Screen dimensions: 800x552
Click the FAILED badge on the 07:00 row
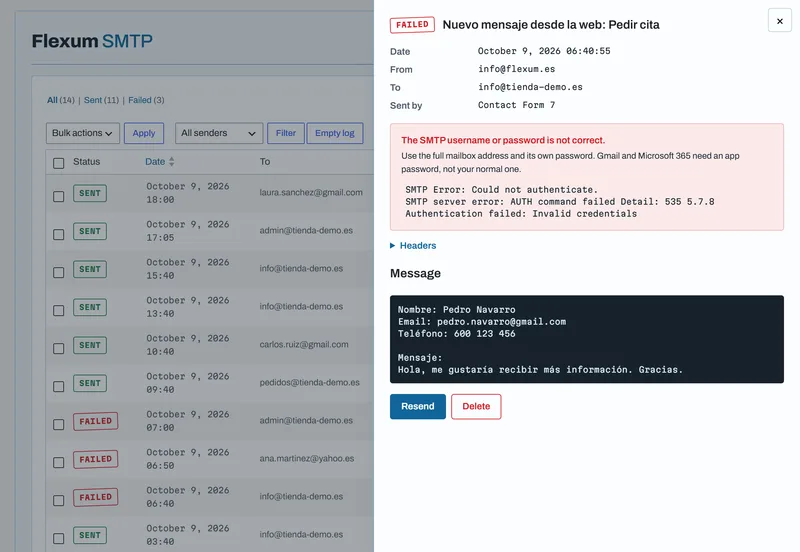pos(95,421)
